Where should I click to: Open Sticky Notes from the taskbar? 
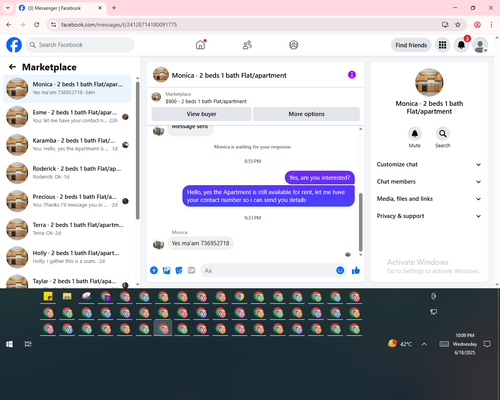[x=48, y=296]
